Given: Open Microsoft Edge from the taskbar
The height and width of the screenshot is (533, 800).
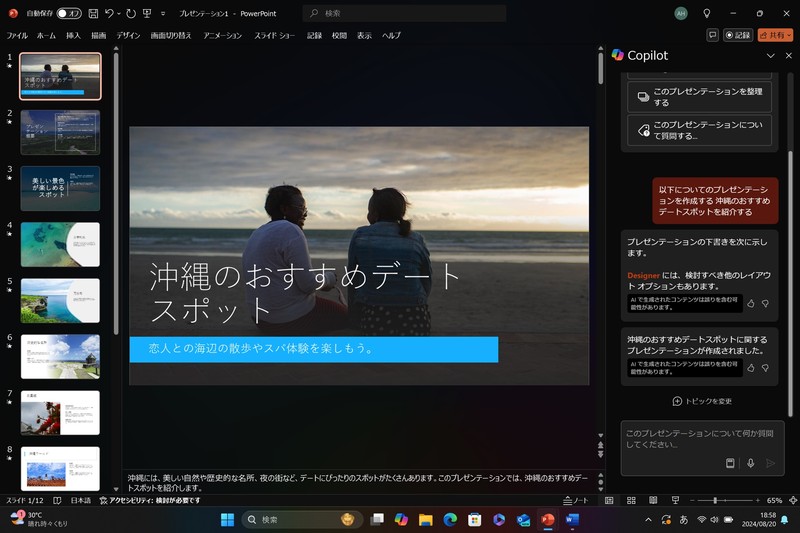Looking at the screenshot, I should 449,520.
